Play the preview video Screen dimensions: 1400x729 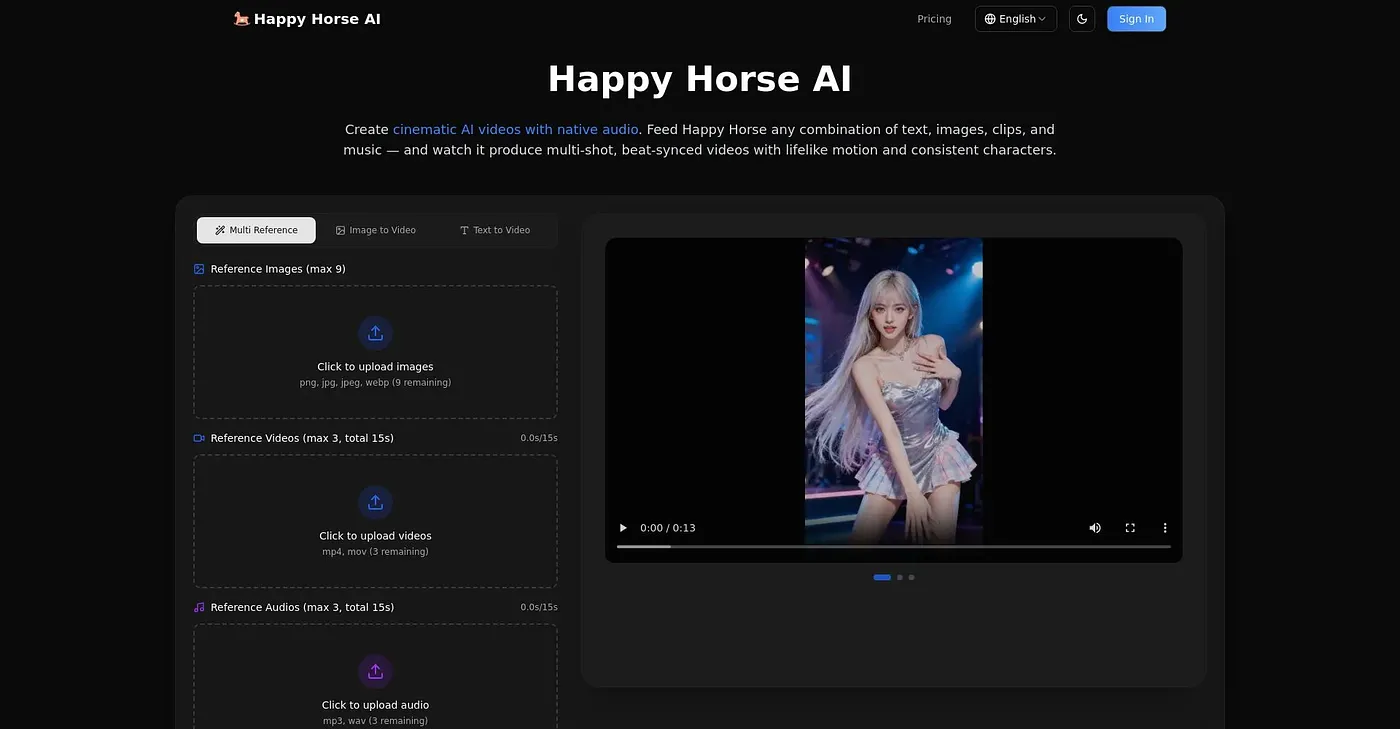click(623, 528)
